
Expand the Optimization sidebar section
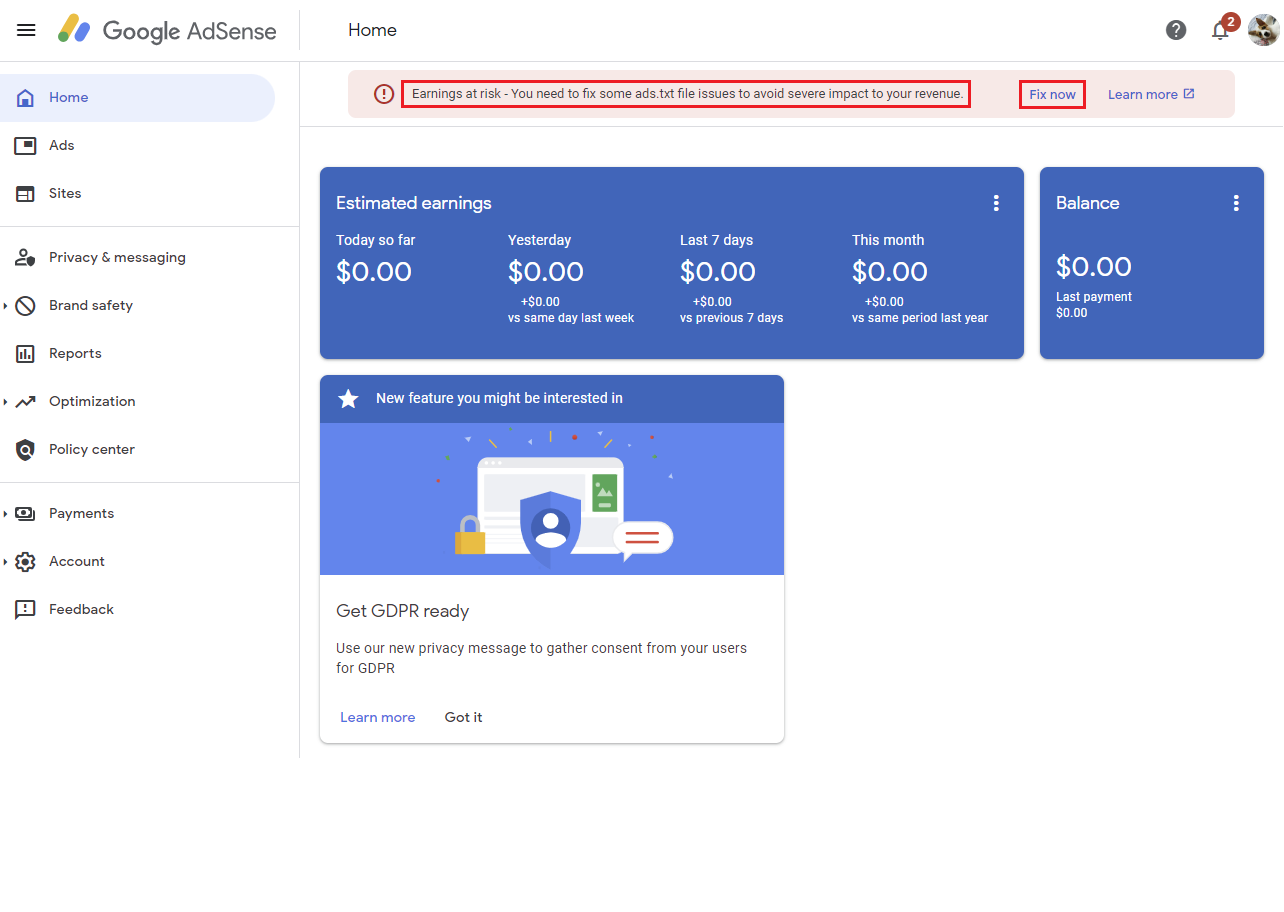click(x=92, y=401)
